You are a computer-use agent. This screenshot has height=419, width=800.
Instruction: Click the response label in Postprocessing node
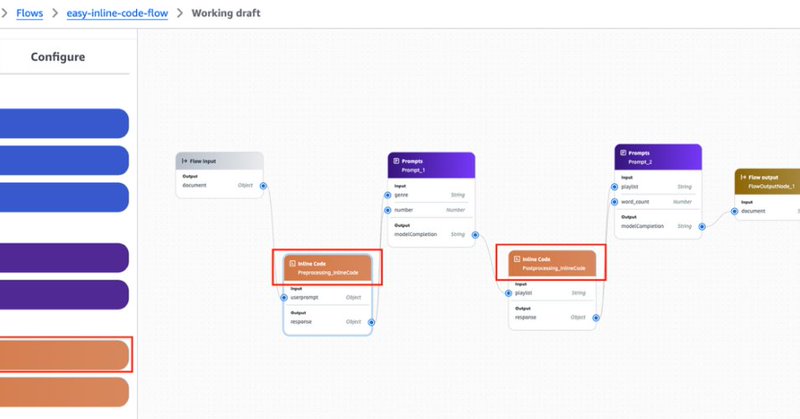click(526, 317)
